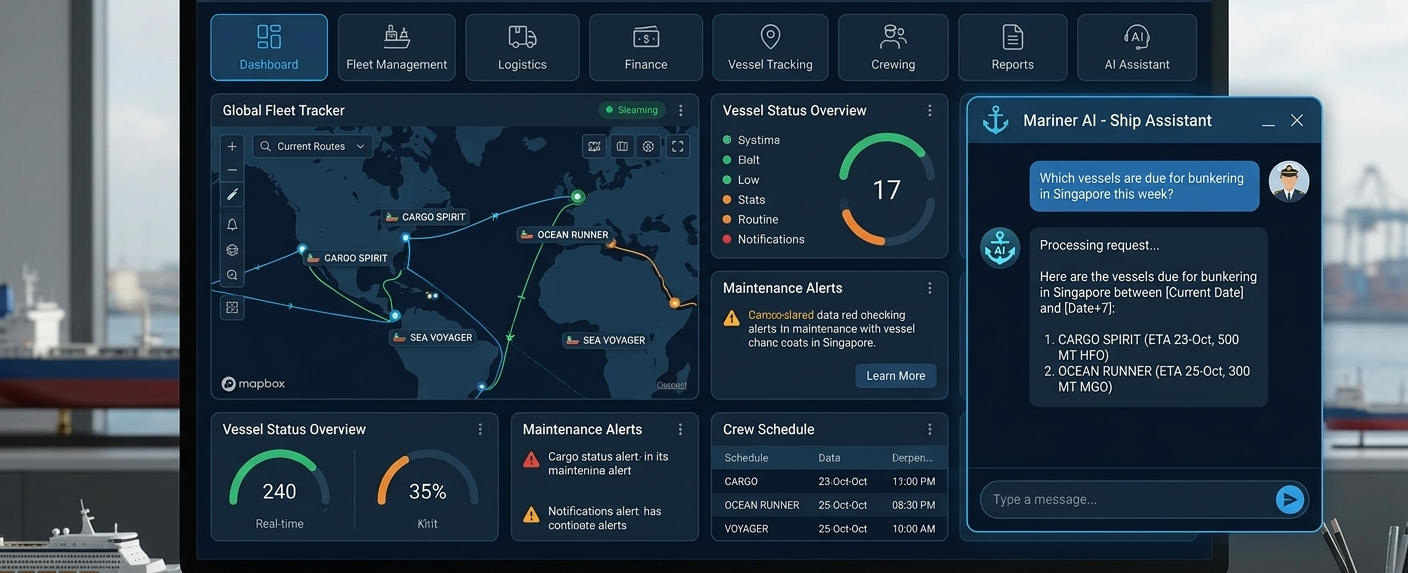Click the bell icon in map toolbar
Image resolution: width=1408 pixels, height=573 pixels.
(x=232, y=224)
